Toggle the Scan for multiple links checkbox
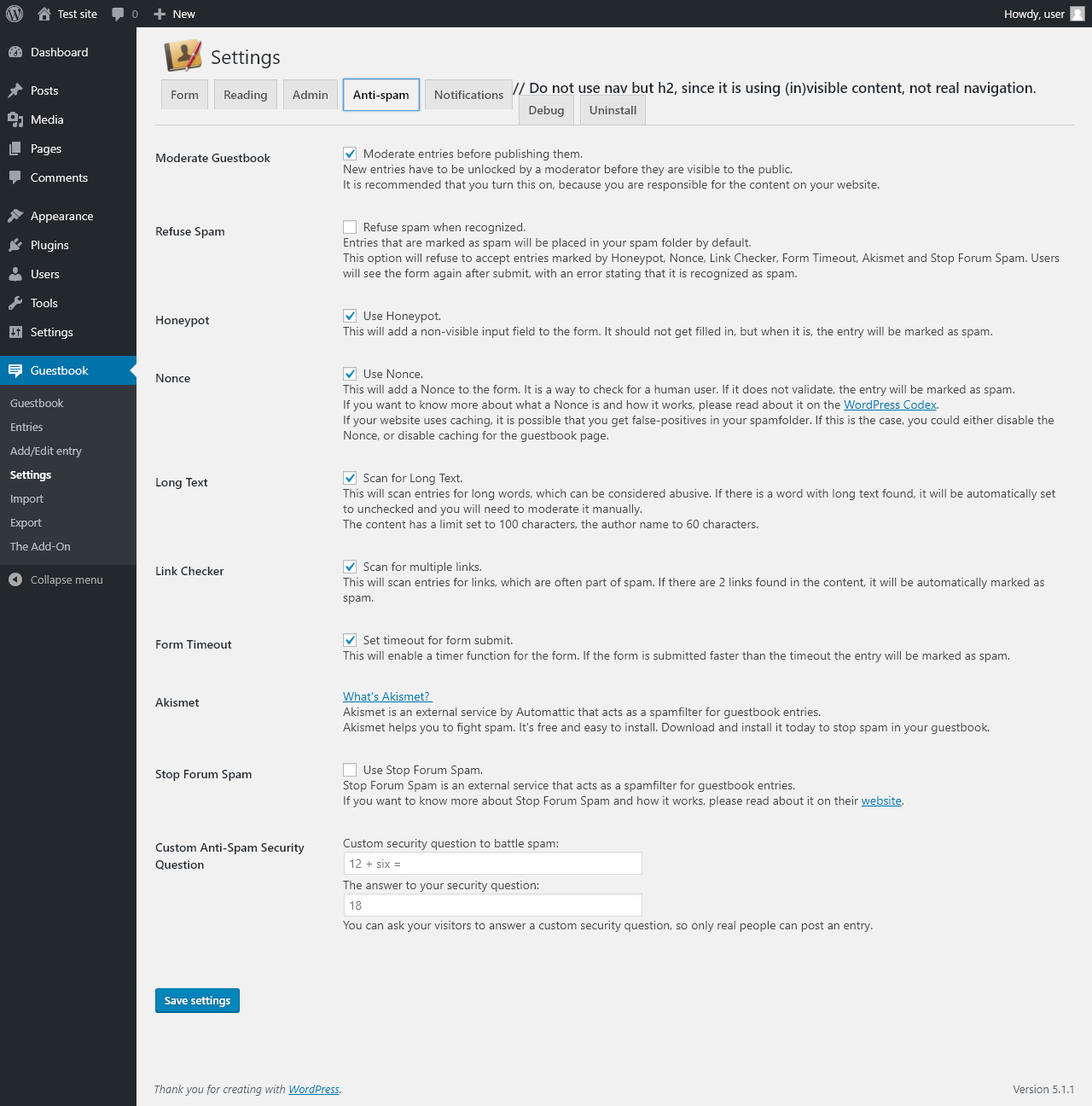The height and width of the screenshot is (1106, 1092). click(350, 567)
